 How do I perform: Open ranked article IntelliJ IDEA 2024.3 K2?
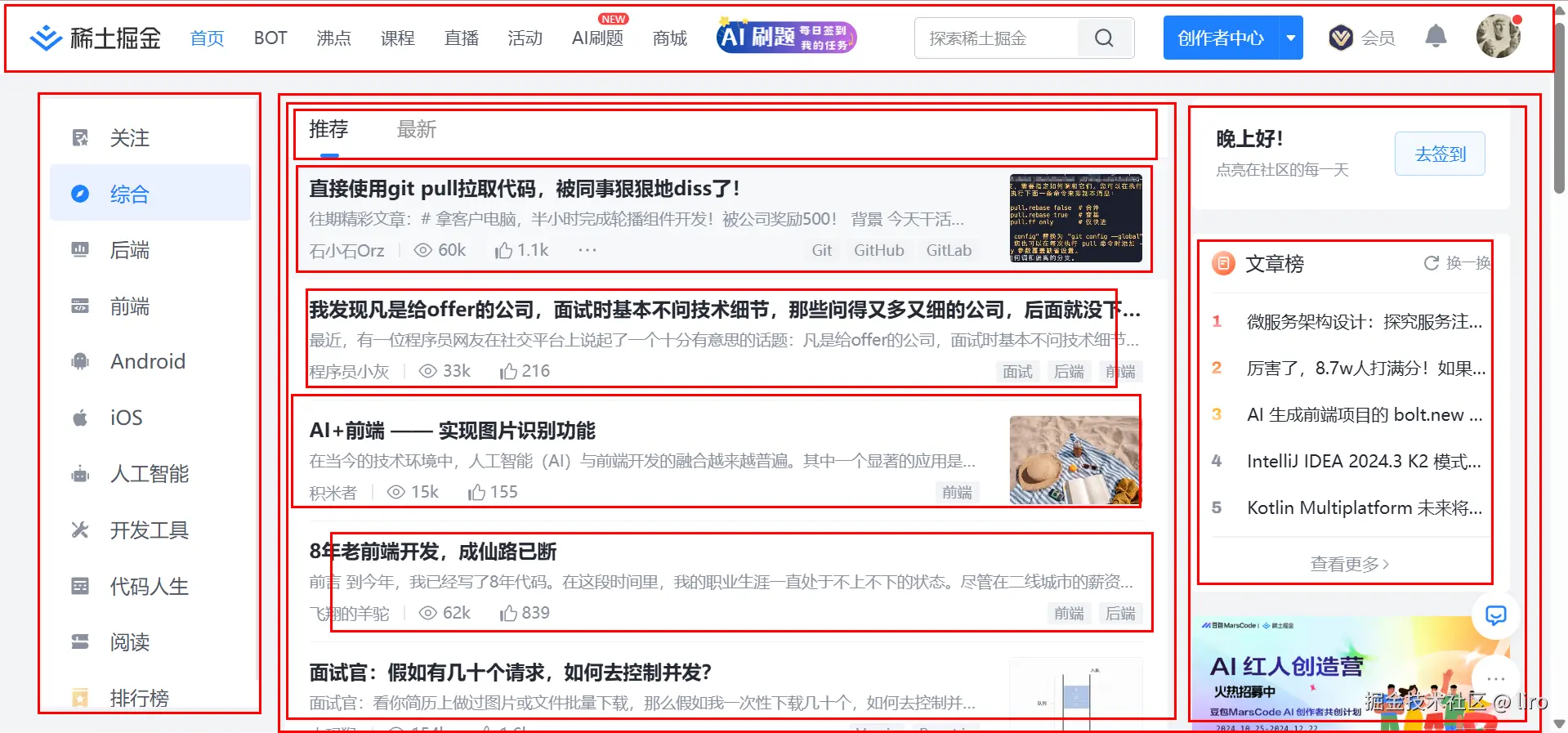1364,462
